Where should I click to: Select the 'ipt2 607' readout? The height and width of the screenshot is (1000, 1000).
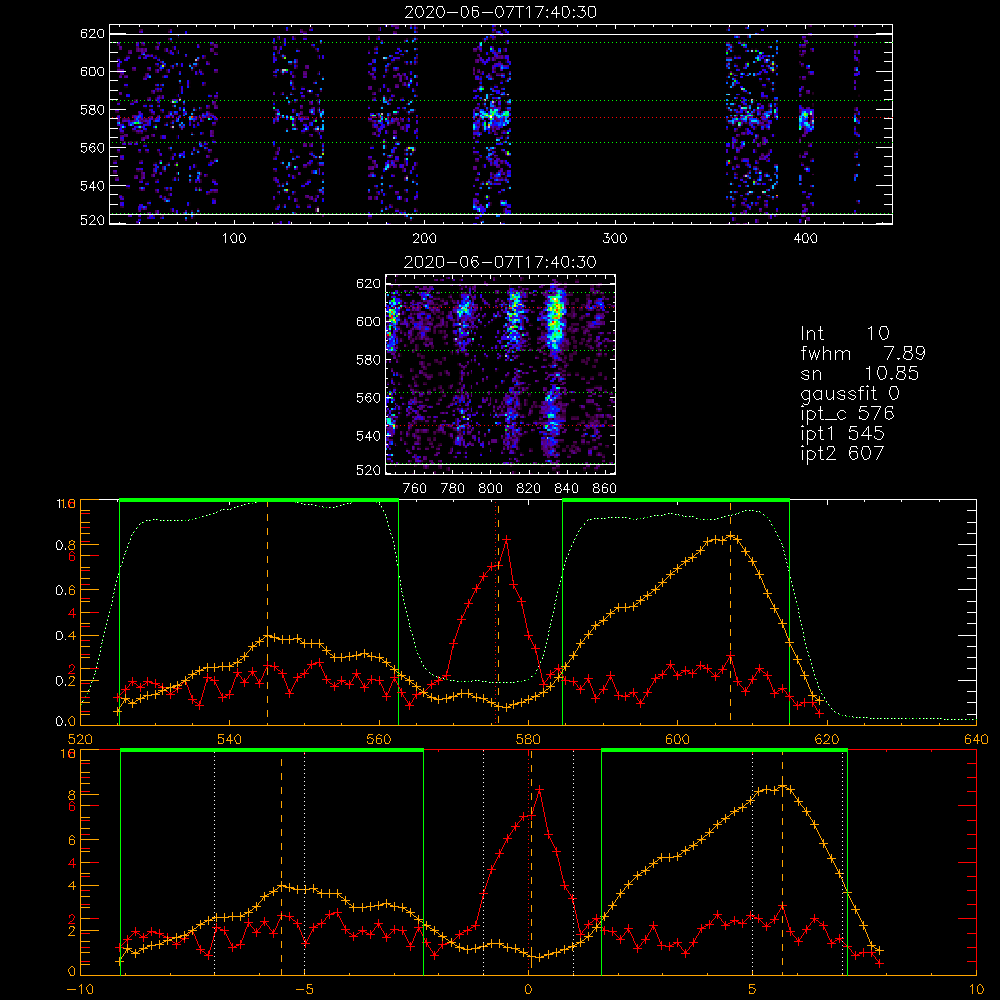[842, 453]
